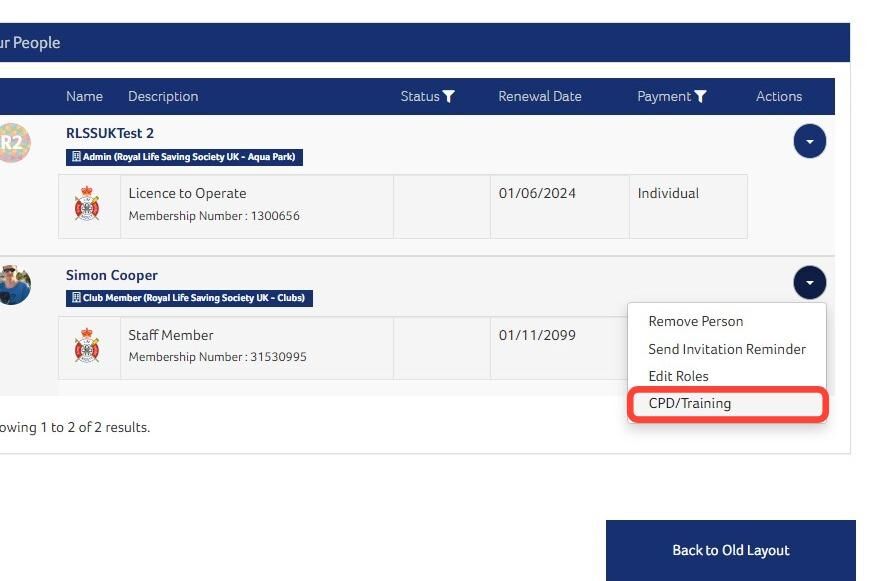Open the RLSSUKTest 2 name

(110, 134)
